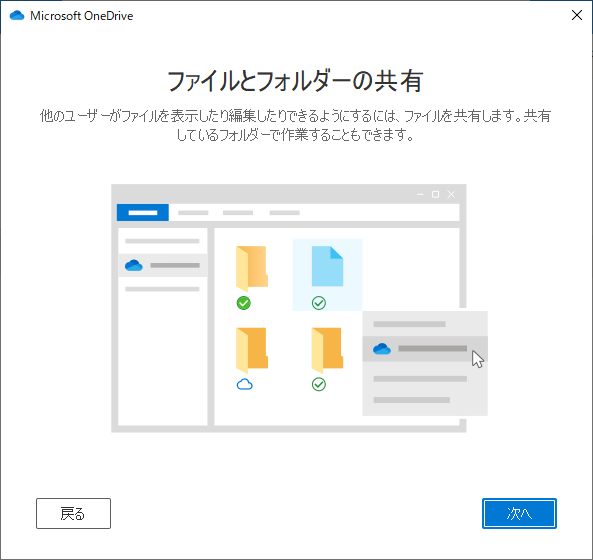Click the highlighted blue document file icon
The height and width of the screenshot is (560, 593).
click(x=327, y=266)
